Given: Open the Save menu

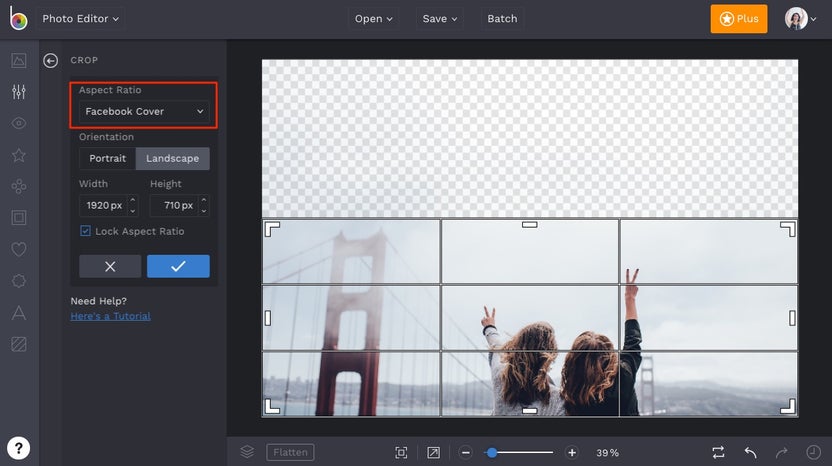Looking at the screenshot, I should (439, 19).
